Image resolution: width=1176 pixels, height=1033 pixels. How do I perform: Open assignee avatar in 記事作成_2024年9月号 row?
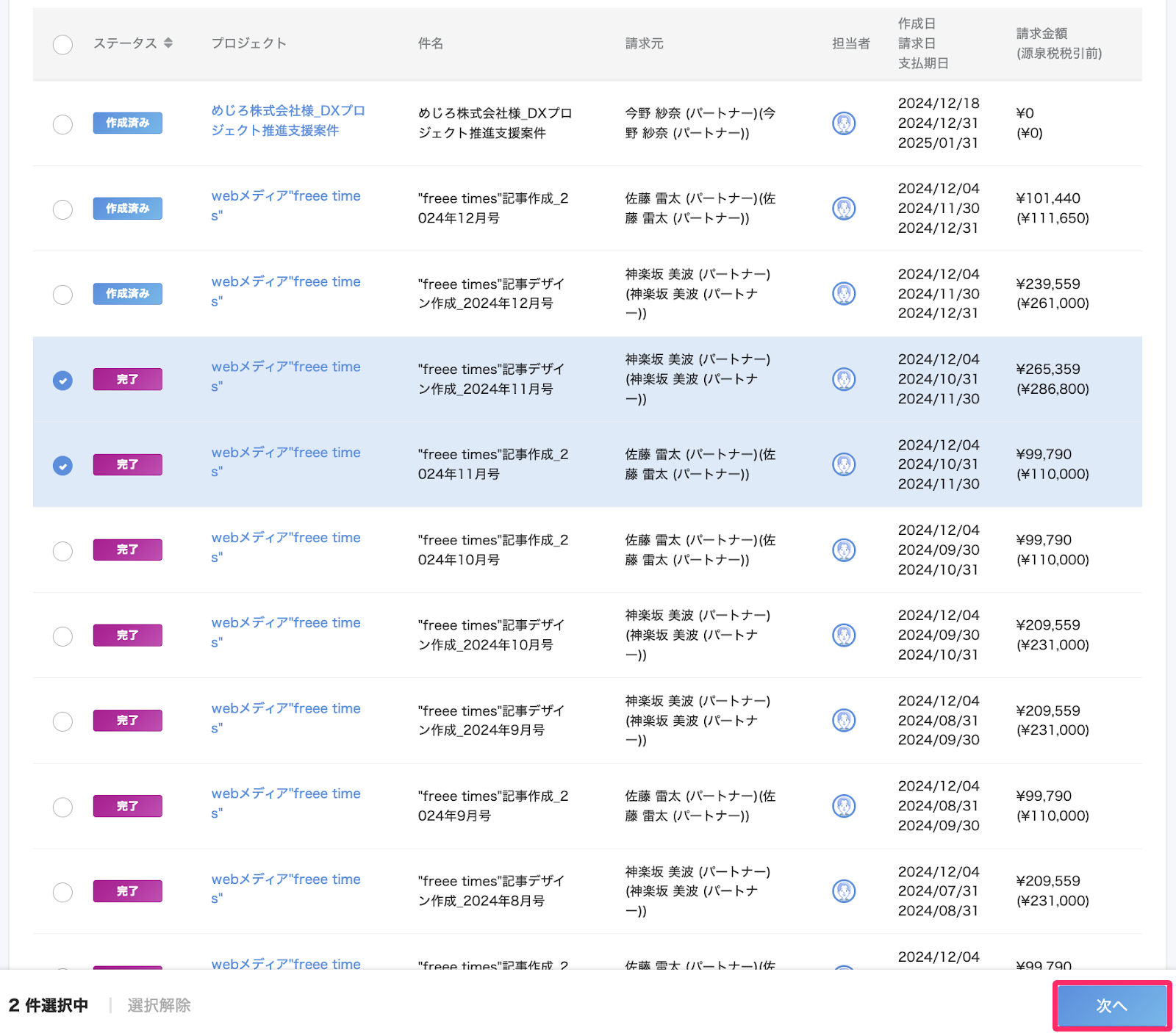point(844,806)
